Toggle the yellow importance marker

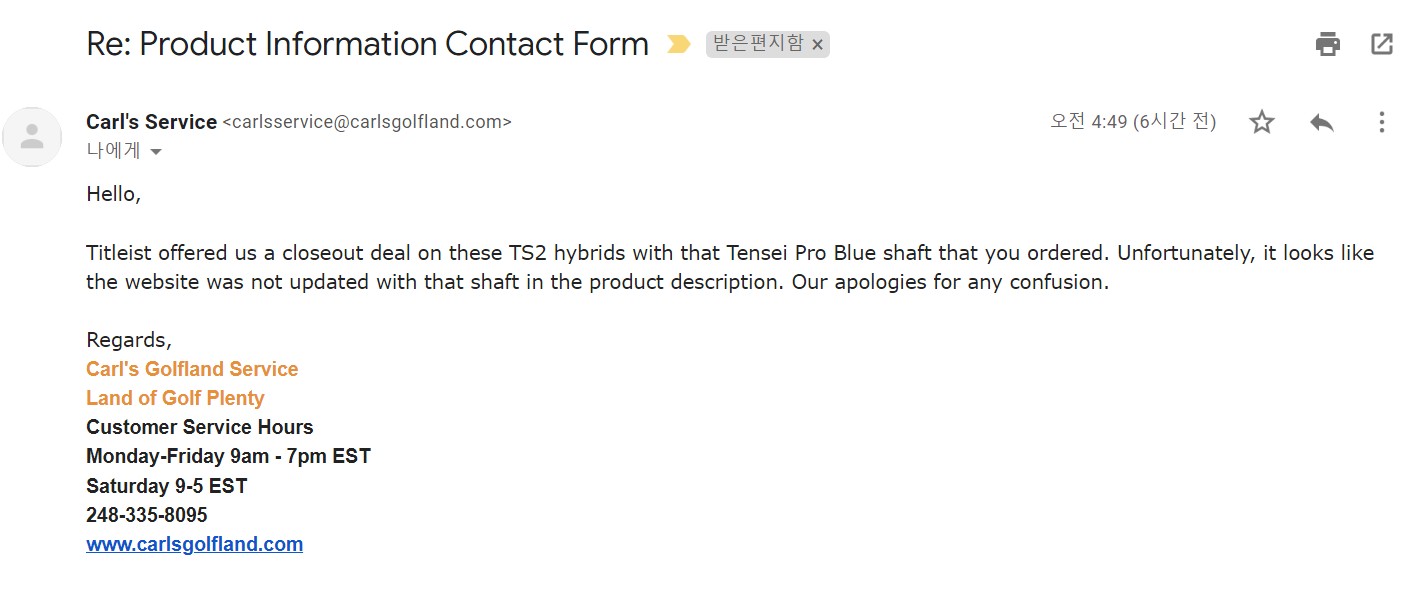pos(679,44)
